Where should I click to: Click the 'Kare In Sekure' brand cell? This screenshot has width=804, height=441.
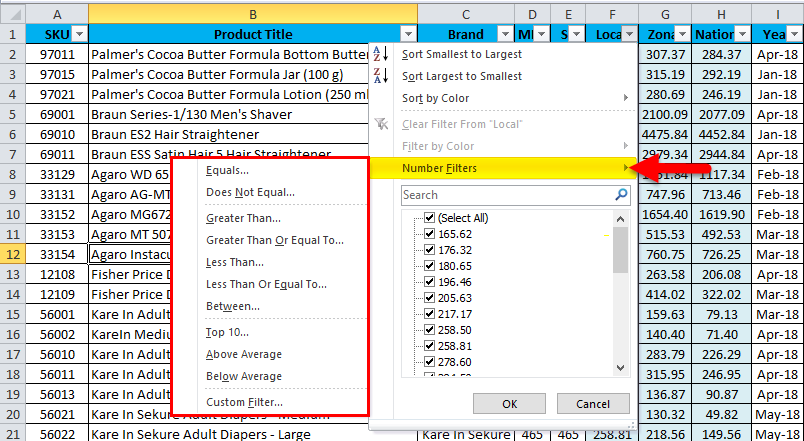pos(466,434)
